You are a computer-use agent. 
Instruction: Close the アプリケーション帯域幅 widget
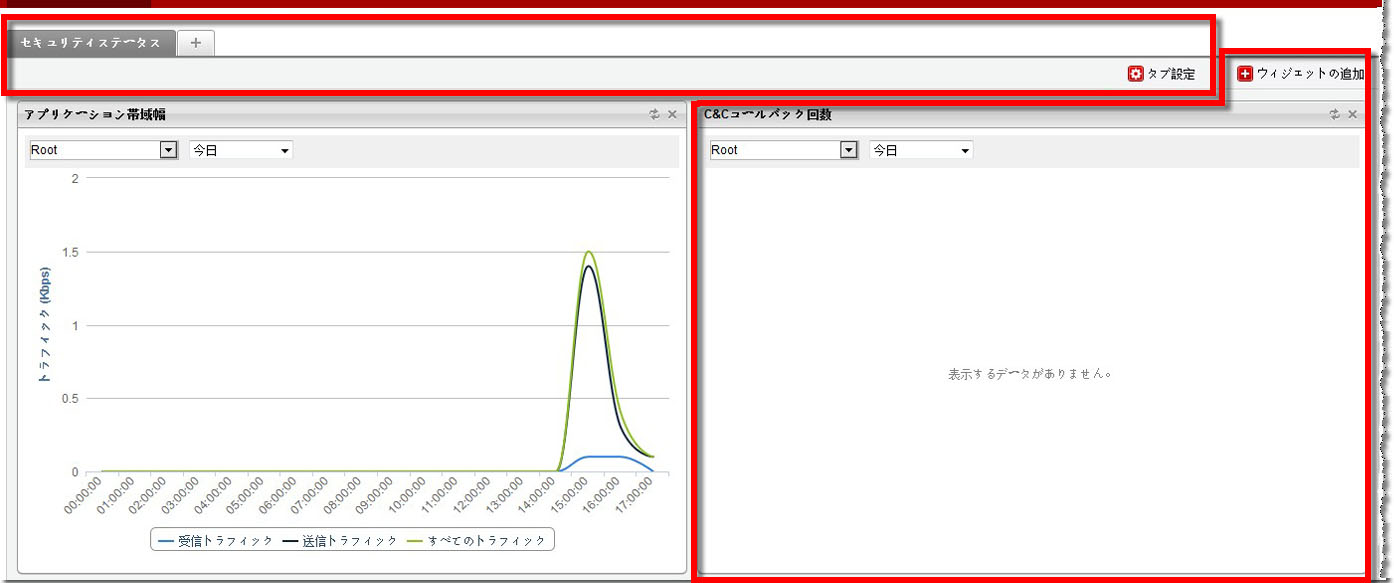tap(672, 115)
